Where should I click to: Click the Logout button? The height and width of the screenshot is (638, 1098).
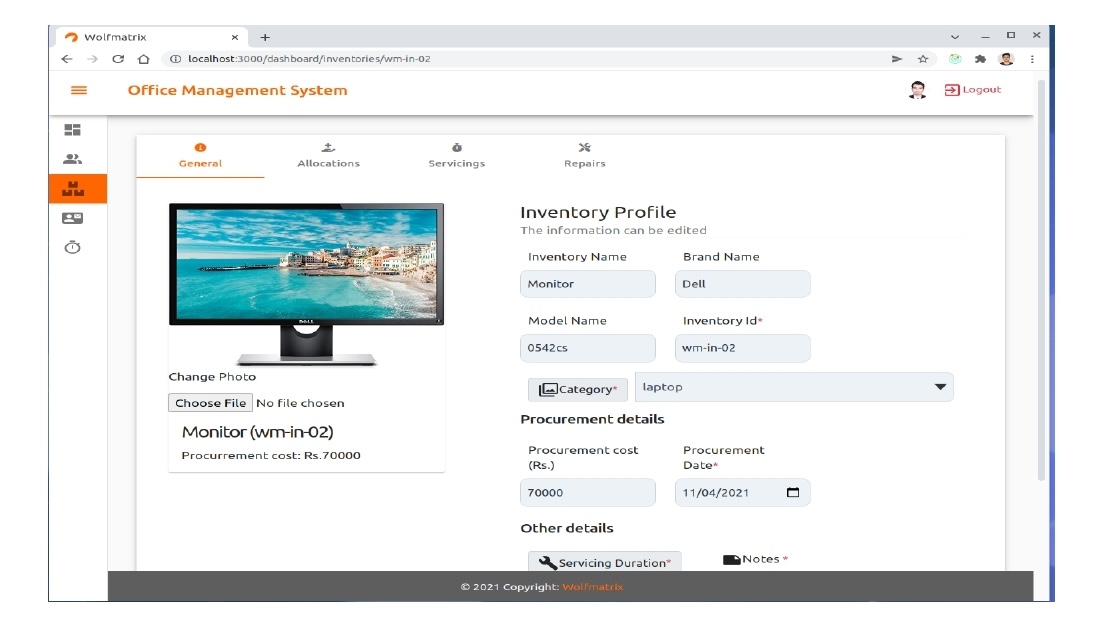[x=973, y=90]
